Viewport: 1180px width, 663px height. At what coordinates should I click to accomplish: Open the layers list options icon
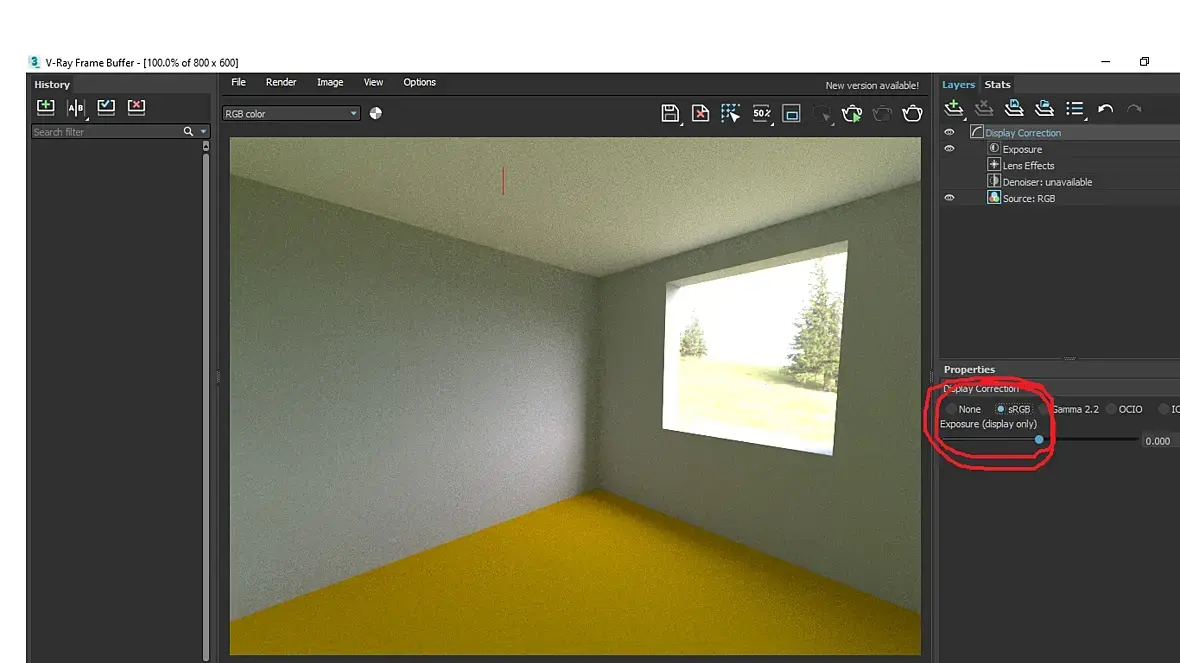click(x=1075, y=109)
